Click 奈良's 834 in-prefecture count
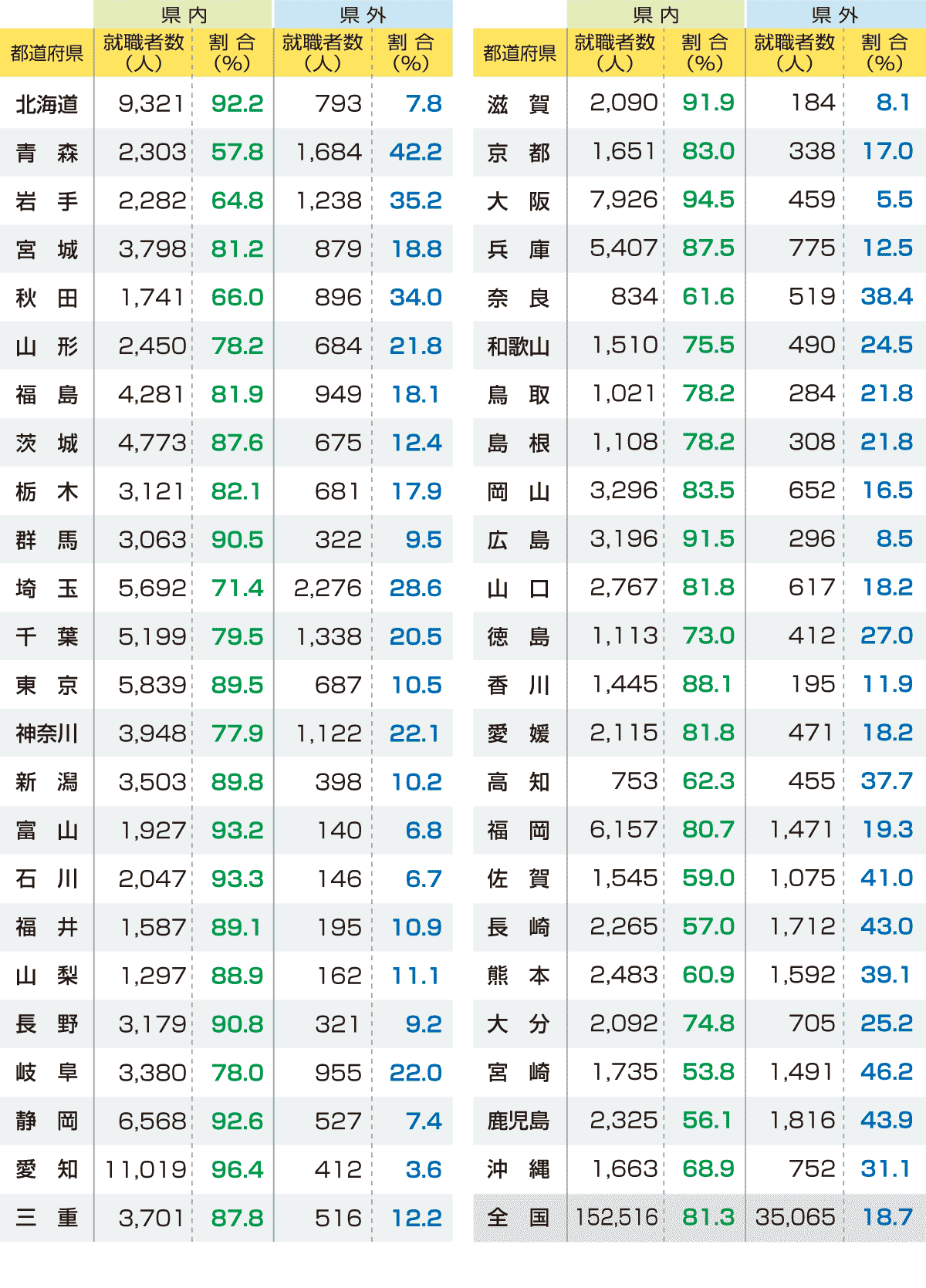Screen dimensions: 926x1288 click(x=634, y=297)
